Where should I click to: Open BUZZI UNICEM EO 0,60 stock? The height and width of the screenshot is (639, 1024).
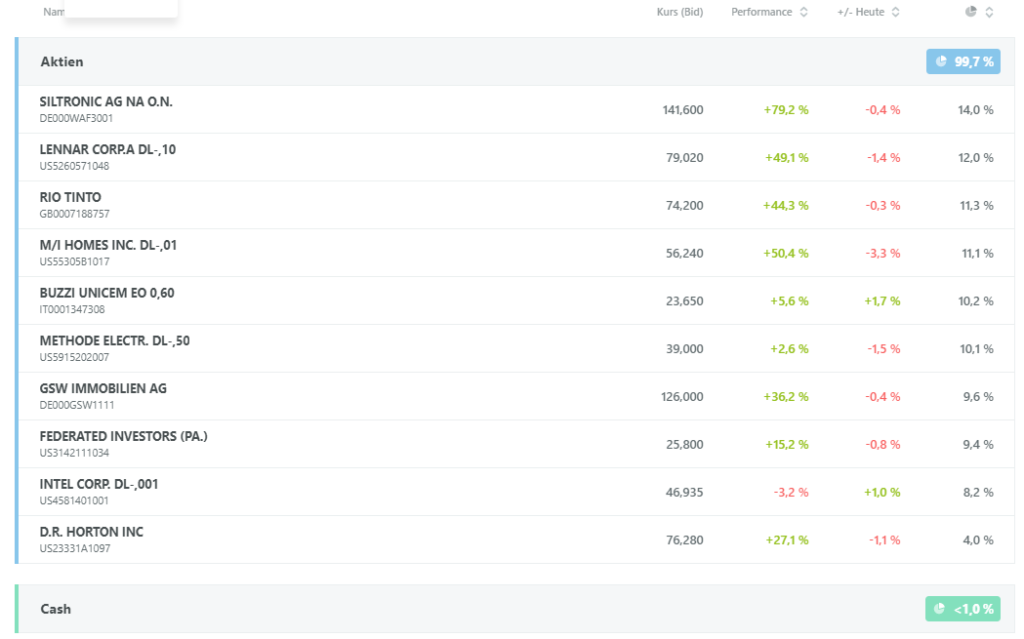[x=107, y=293]
